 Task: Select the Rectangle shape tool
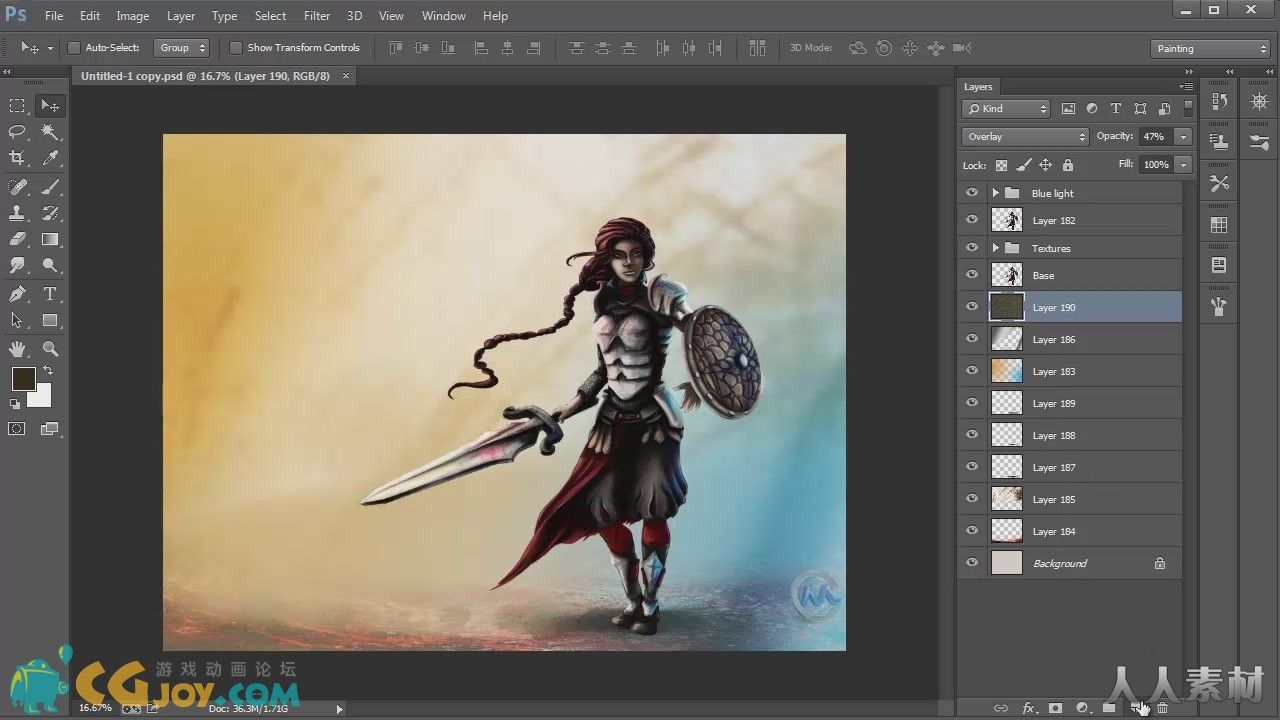coord(49,321)
